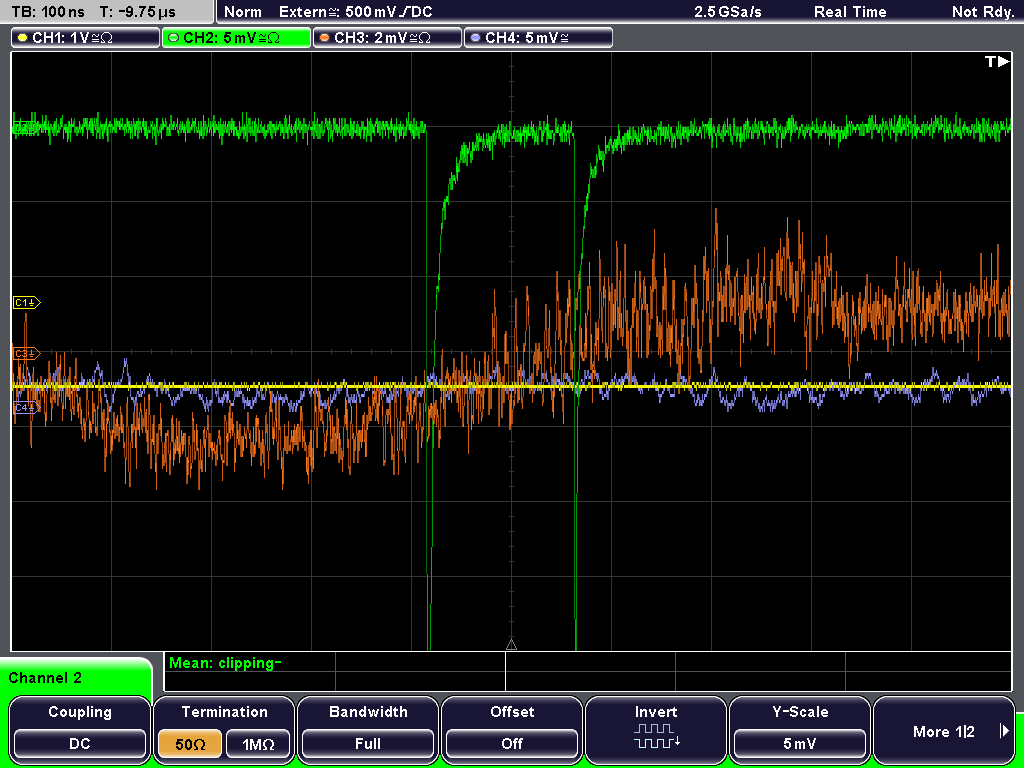Screen dimensions: 1024x768
Task: Click the 2.5 GSa/s sample rate readout
Action: (728, 12)
